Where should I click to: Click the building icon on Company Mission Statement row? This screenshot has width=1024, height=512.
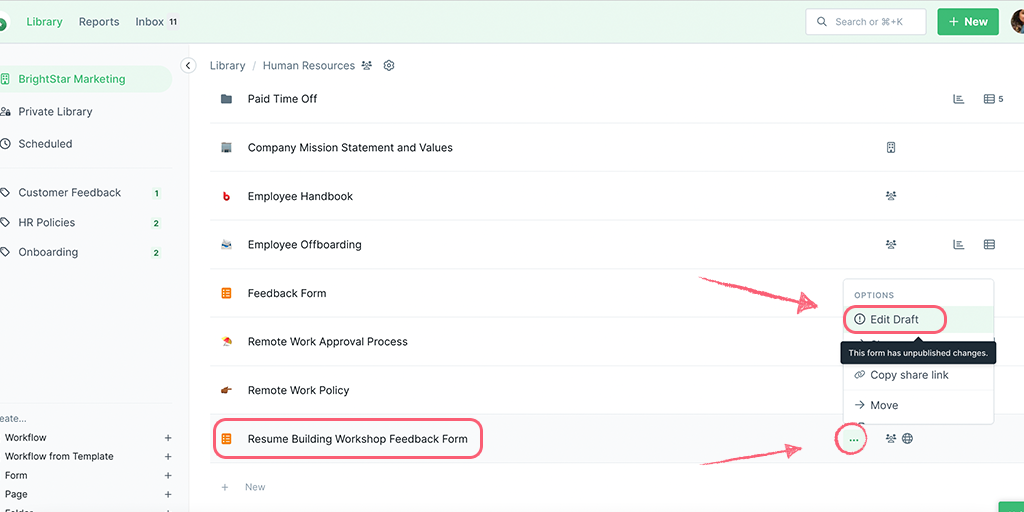pyautogui.click(x=891, y=148)
